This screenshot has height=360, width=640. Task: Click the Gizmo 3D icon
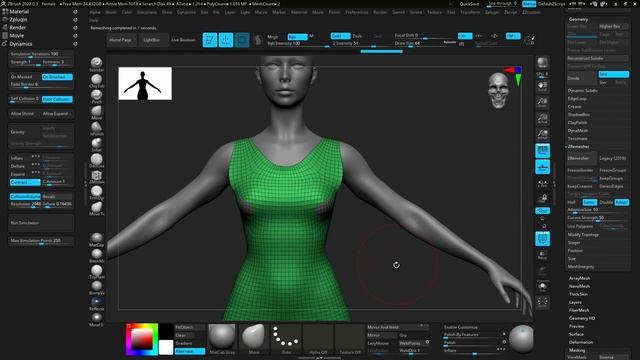[242, 40]
